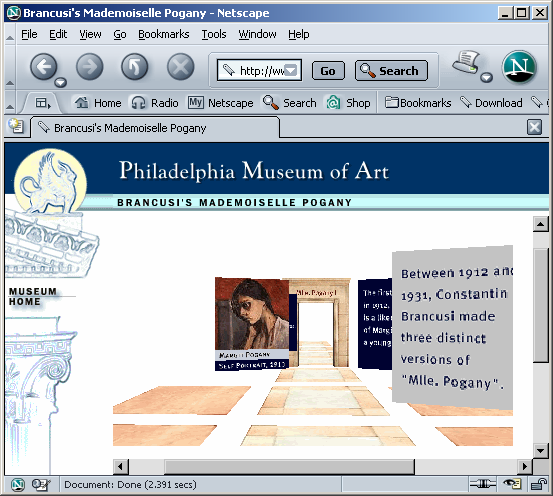Open the Bookmarks folder on personal toolbar

click(x=418, y=103)
